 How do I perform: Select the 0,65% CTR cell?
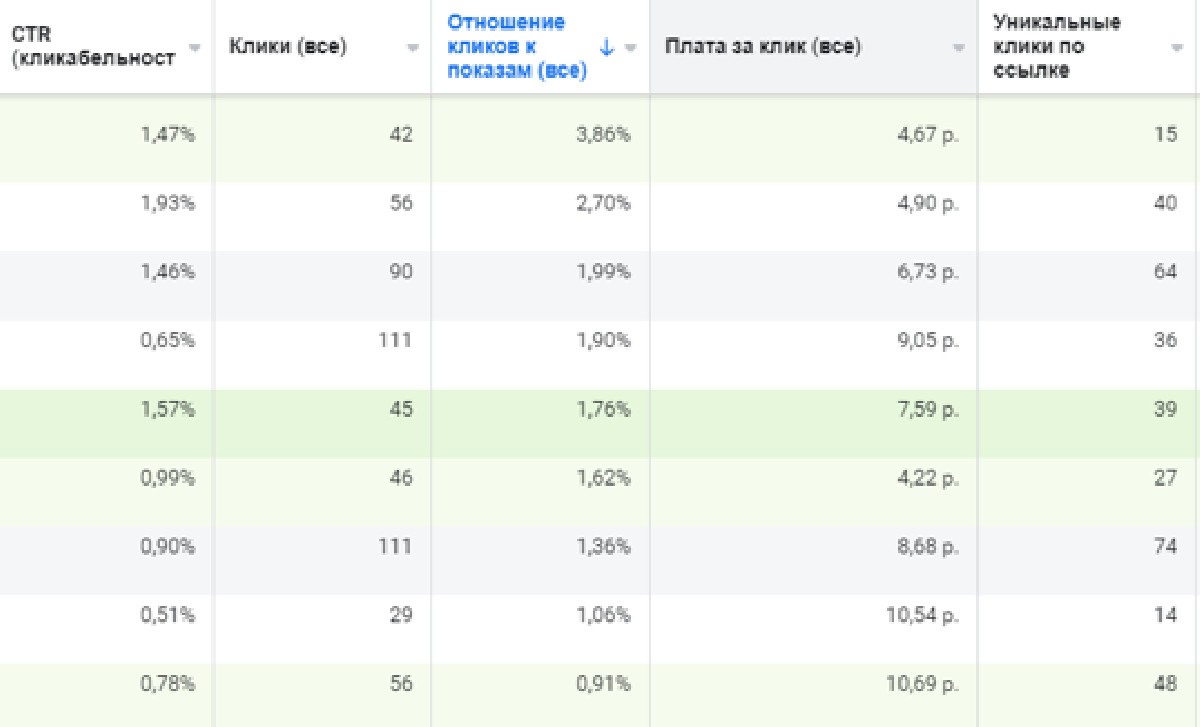coord(106,340)
